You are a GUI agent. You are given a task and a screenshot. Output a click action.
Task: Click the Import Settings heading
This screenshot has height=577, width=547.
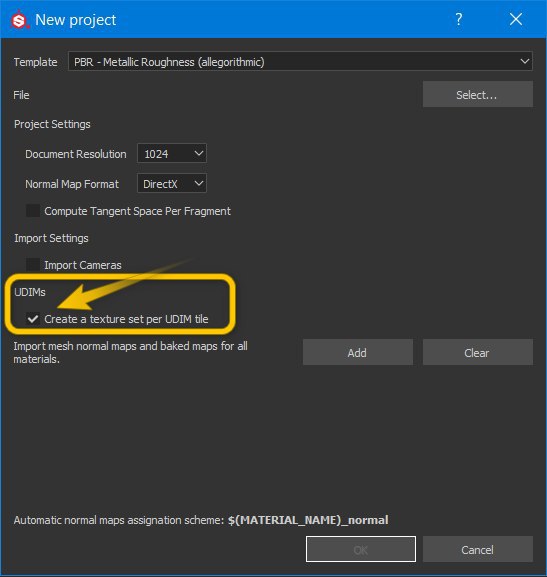coord(51,238)
